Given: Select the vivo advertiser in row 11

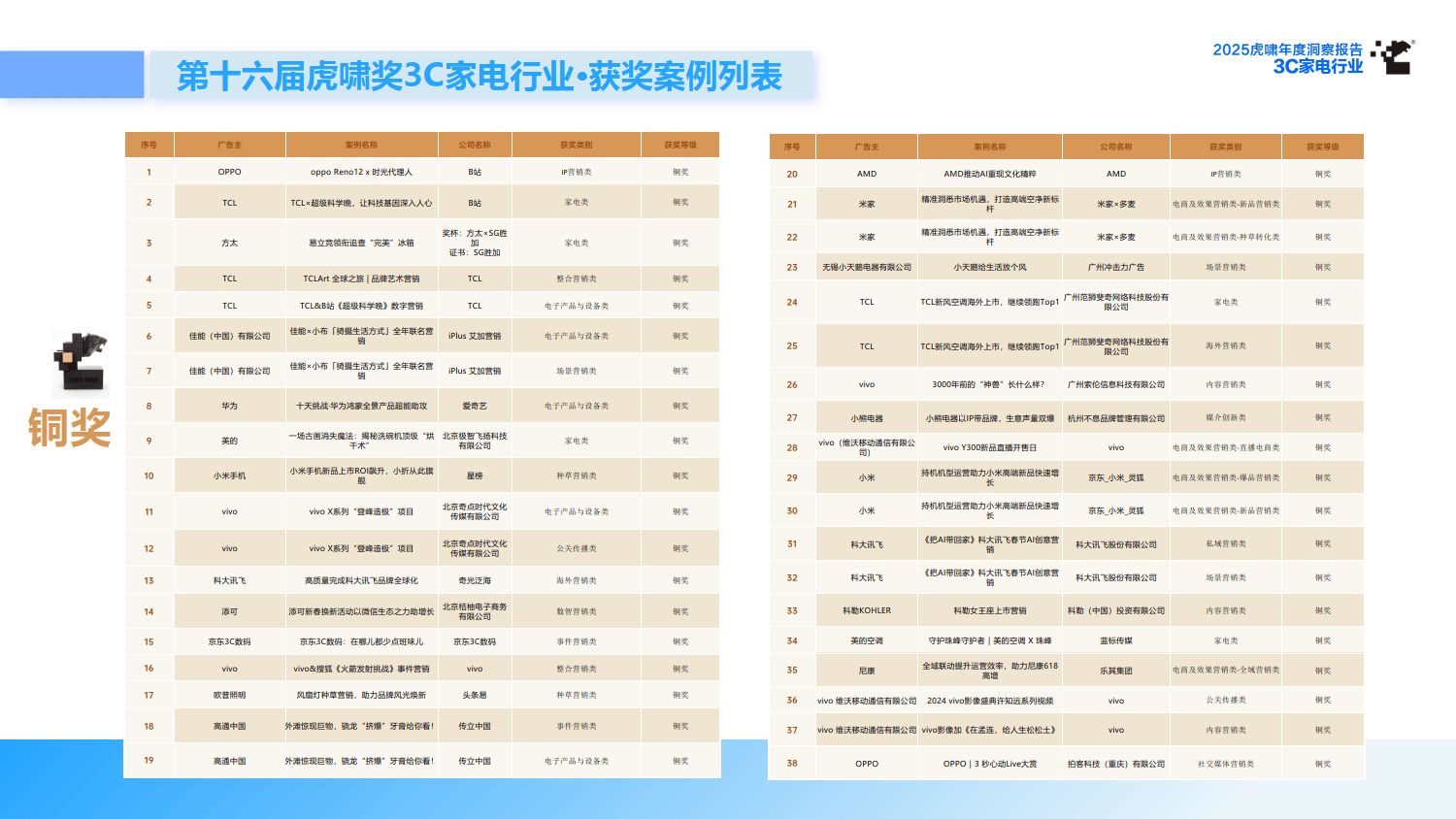Looking at the screenshot, I should [229, 511].
